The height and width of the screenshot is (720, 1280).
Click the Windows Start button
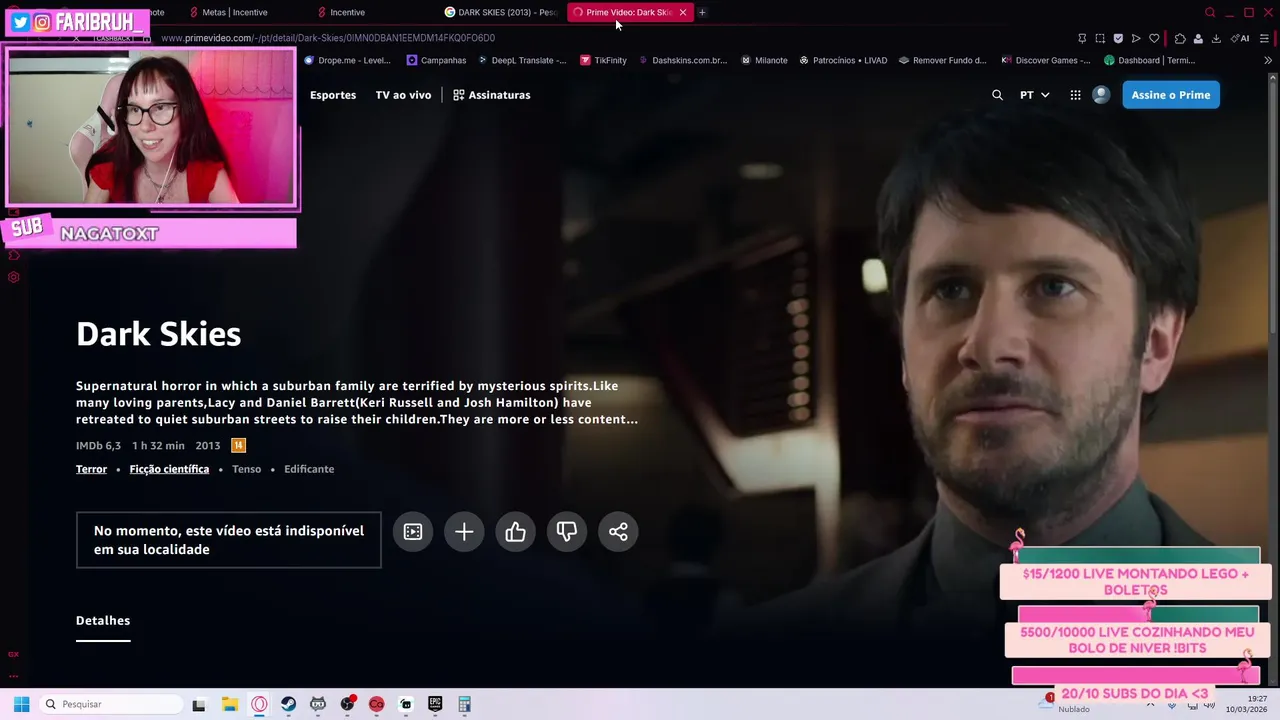pos(21,704)
